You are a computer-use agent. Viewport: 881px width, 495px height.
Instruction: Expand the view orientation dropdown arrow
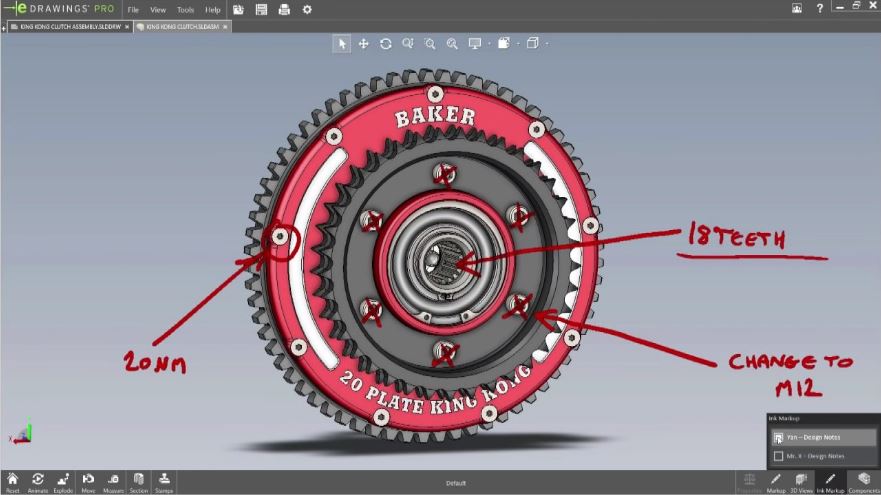point(547,44)
